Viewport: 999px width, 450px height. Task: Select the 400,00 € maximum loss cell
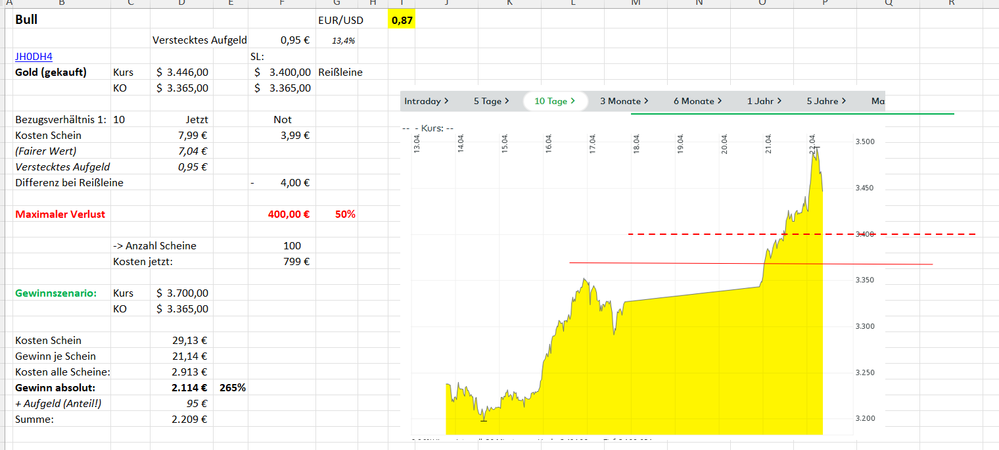point(288,214)
